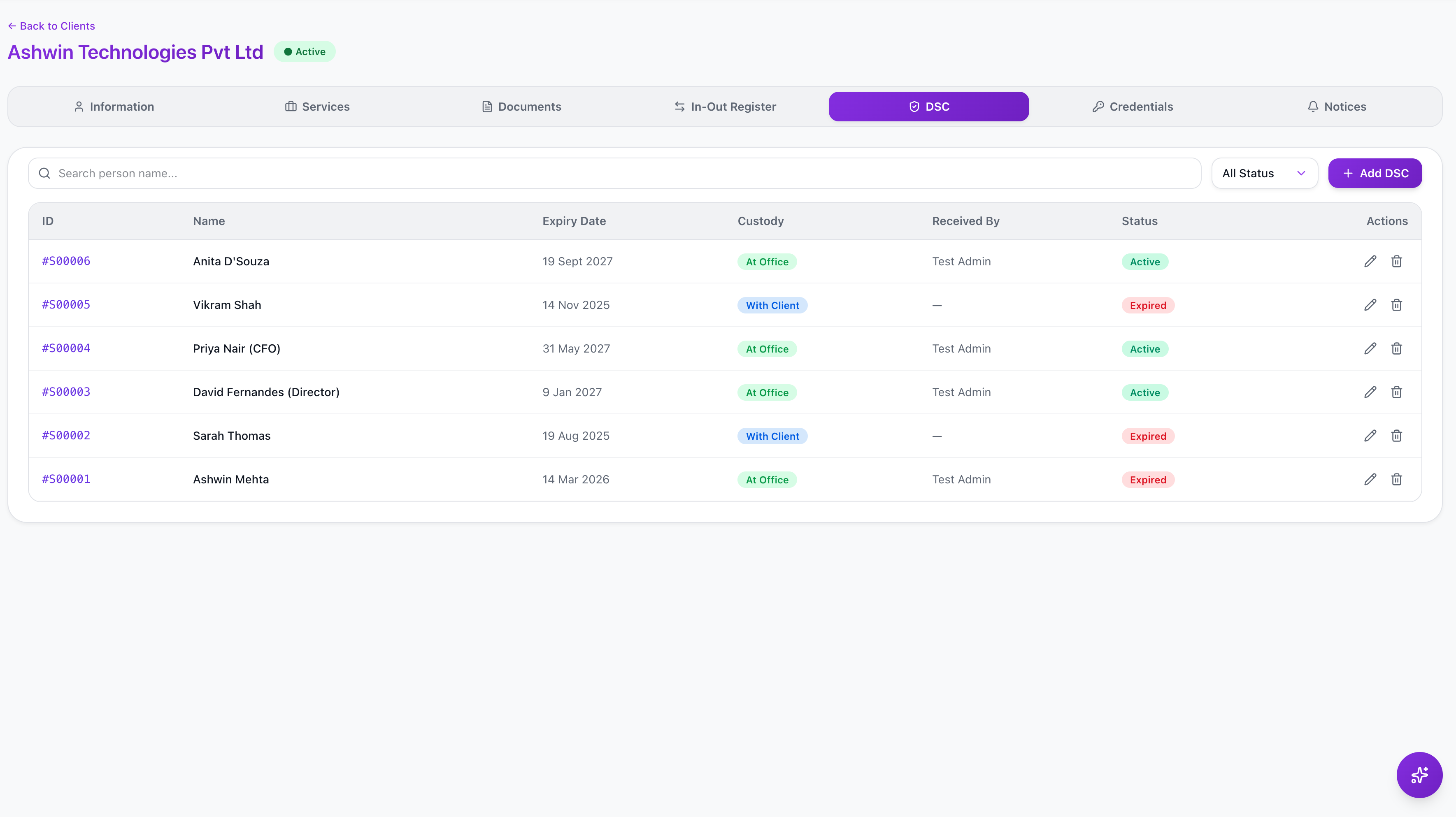
Task: Click the Name column header
Action: [x=209, y=221]
